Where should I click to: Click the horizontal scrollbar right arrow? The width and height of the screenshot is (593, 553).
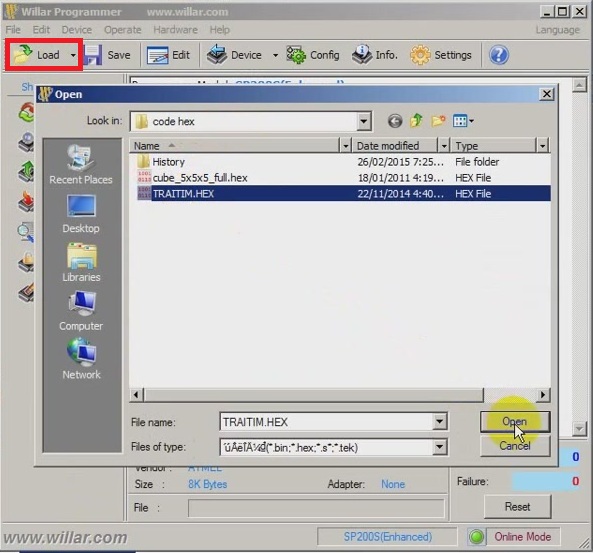pyautogui.click(x=543, y=395)
